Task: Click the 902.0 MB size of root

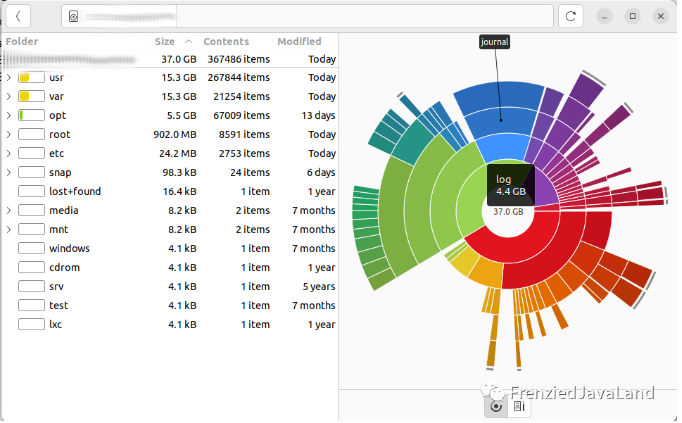Action: (175, 135)
